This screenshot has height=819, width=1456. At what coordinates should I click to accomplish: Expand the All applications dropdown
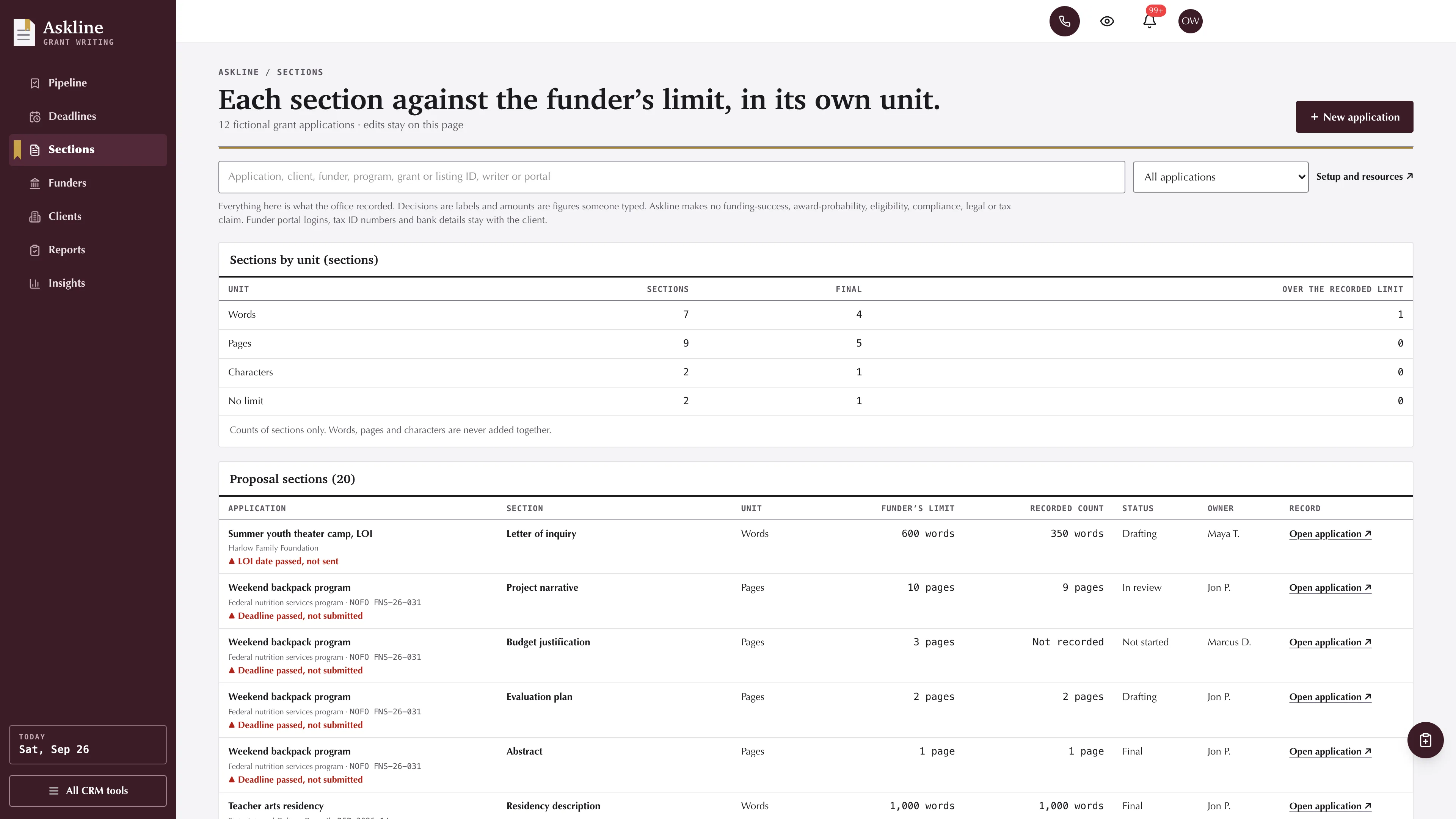(x=1220, y=177)
